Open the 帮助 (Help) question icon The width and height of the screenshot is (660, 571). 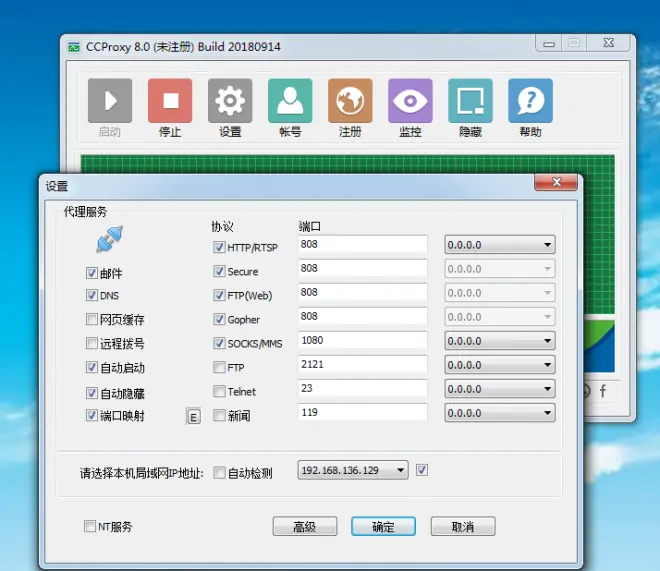(530, 101)
